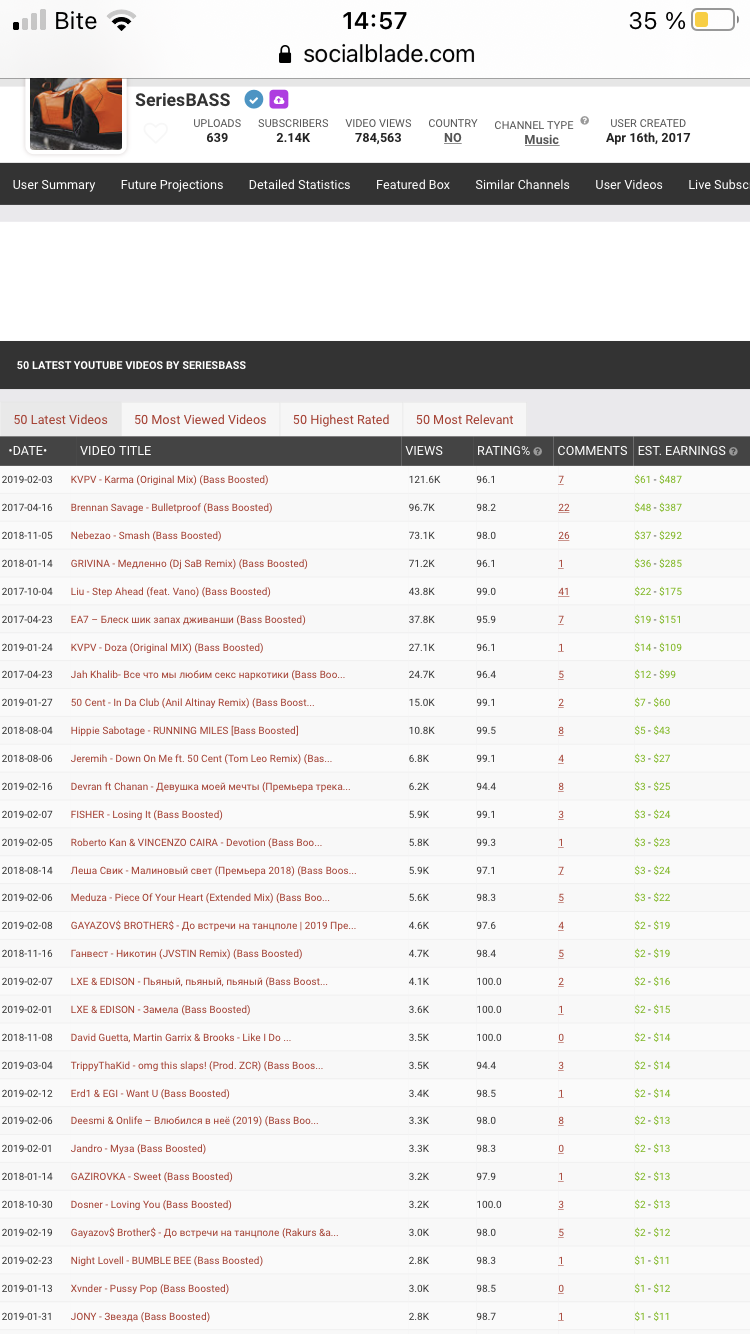Image resolution: width=750 pixels, height=1334 pixels.
Task: Sort table by VIEWS column header
Action: 424,451
